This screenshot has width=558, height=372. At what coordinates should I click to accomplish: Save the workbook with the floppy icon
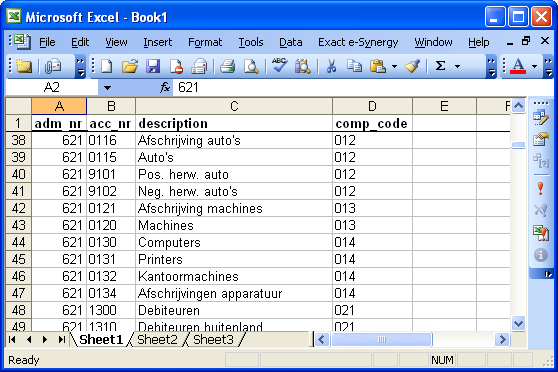pos(153,66)
